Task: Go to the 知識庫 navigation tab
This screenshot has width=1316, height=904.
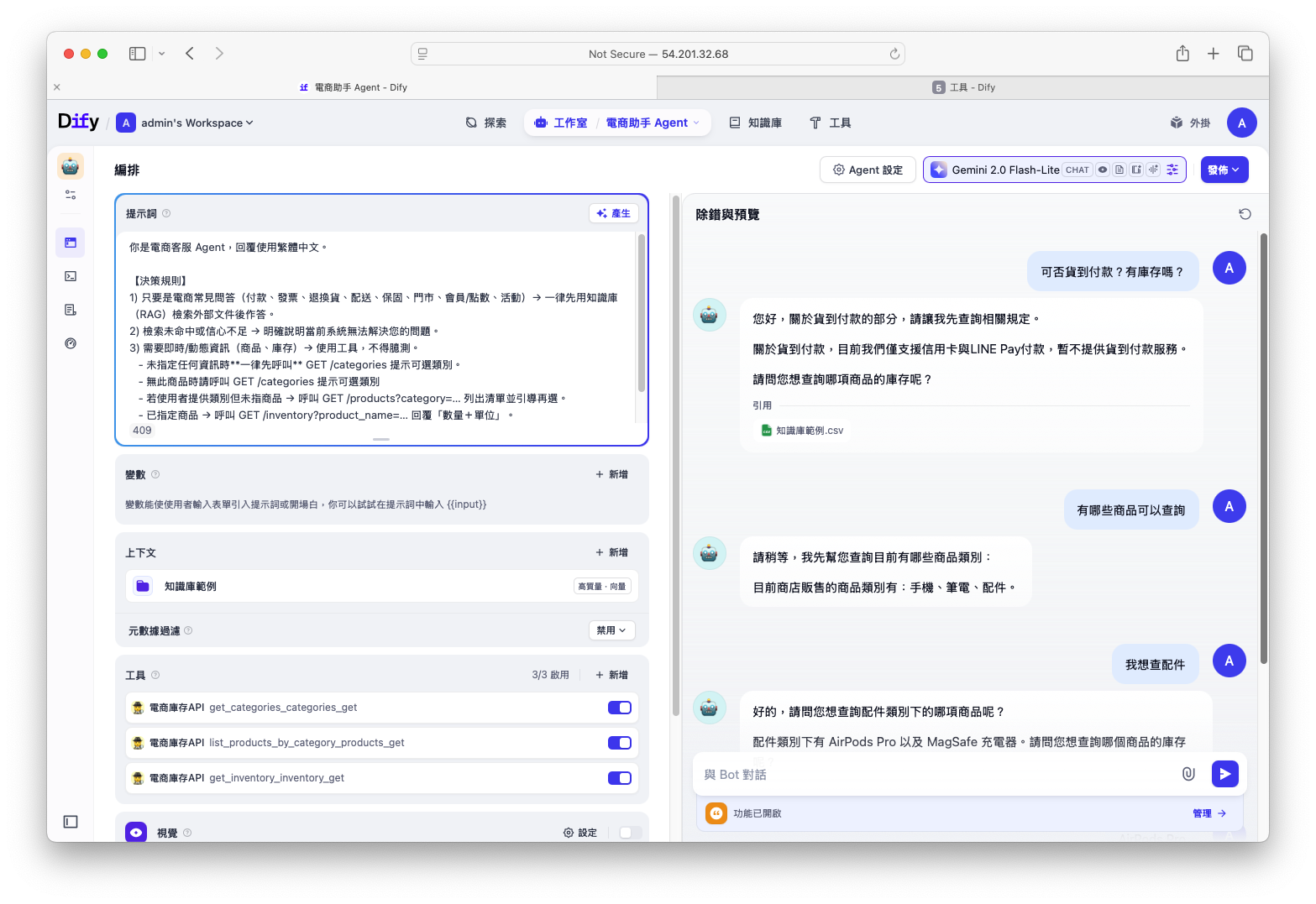Action: [755, 123]
